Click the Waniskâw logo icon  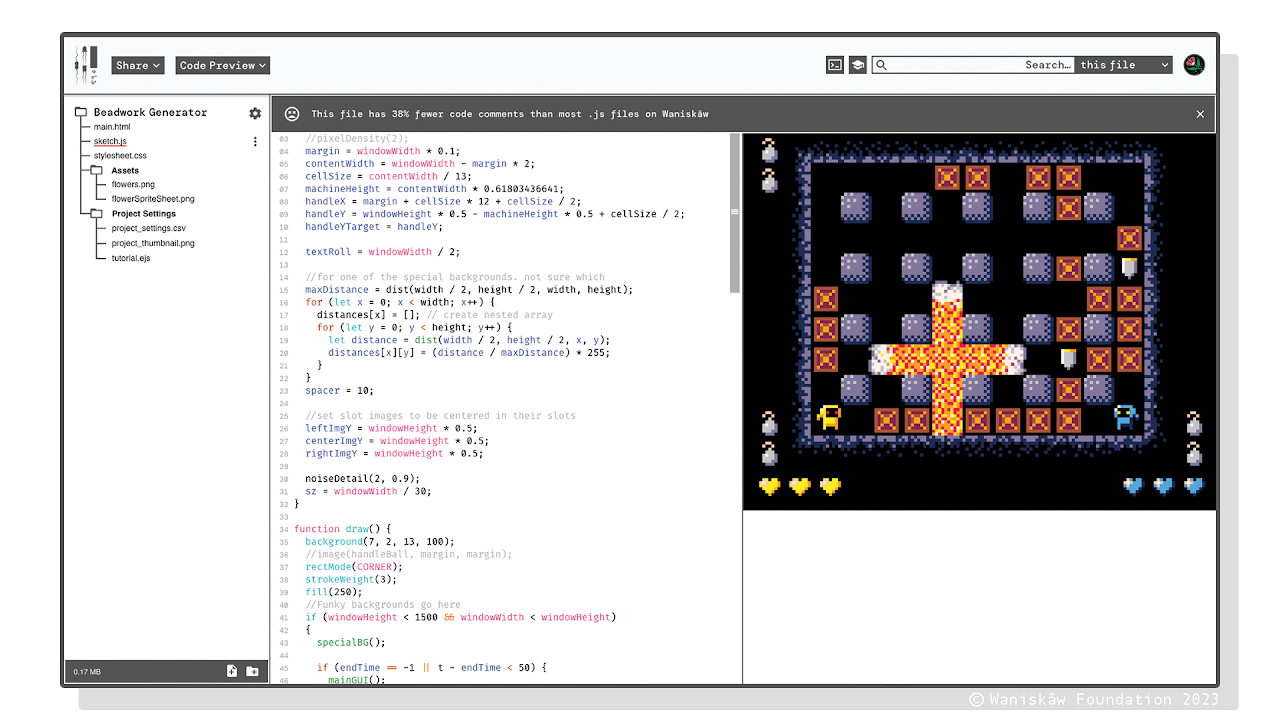tap(87, 65)
